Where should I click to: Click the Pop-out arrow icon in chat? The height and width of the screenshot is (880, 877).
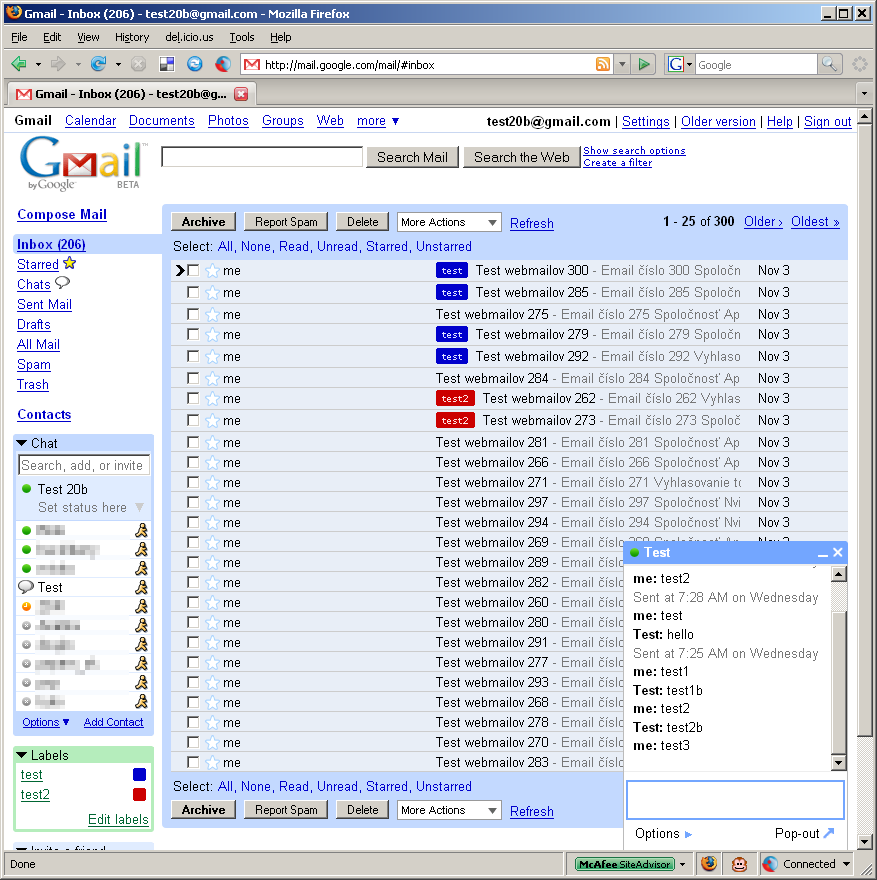pos(829,833)
